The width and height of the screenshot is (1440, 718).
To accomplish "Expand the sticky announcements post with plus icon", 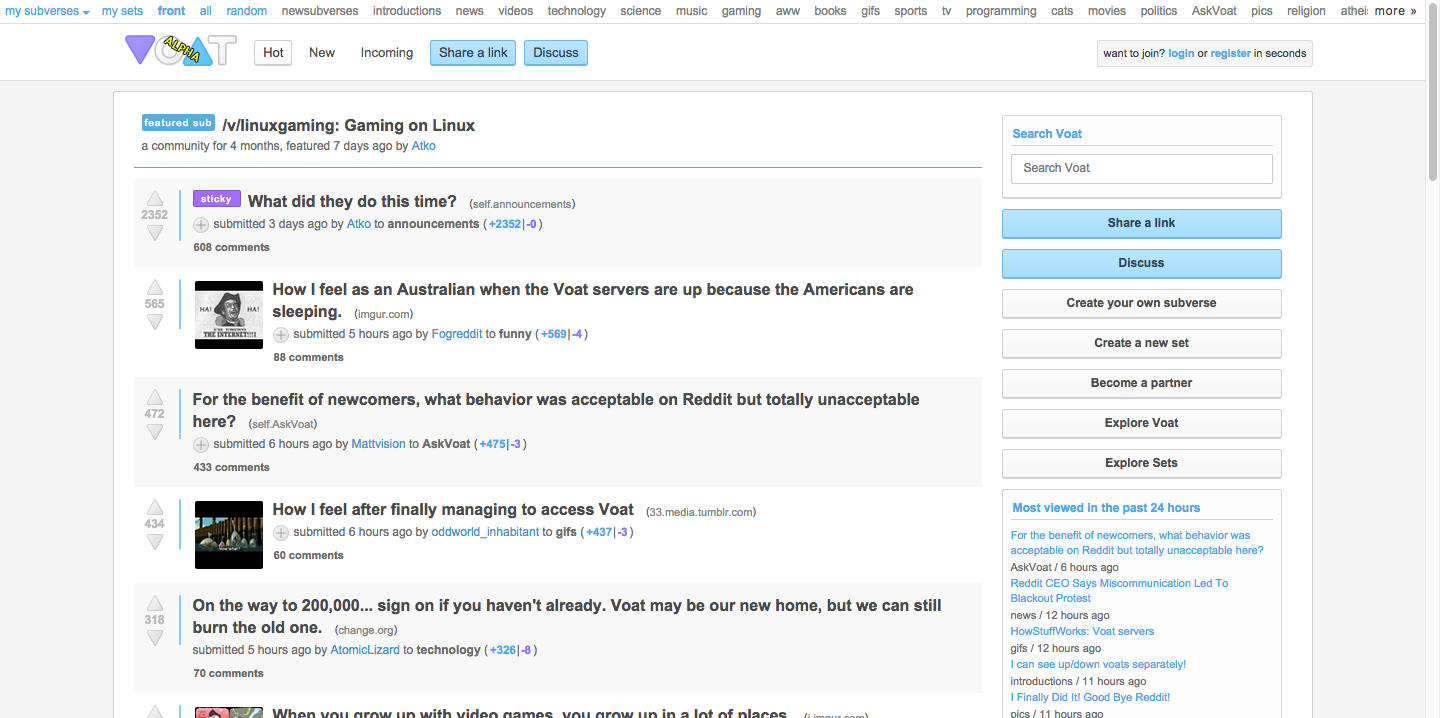I will click(201, 225).
